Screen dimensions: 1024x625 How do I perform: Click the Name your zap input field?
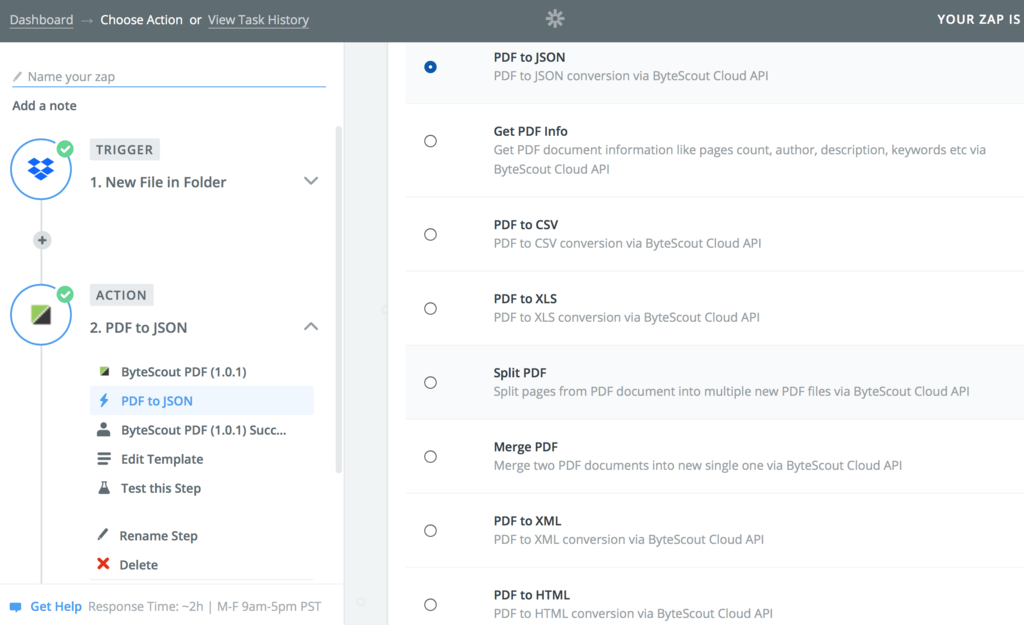click(x=168, y=76)
